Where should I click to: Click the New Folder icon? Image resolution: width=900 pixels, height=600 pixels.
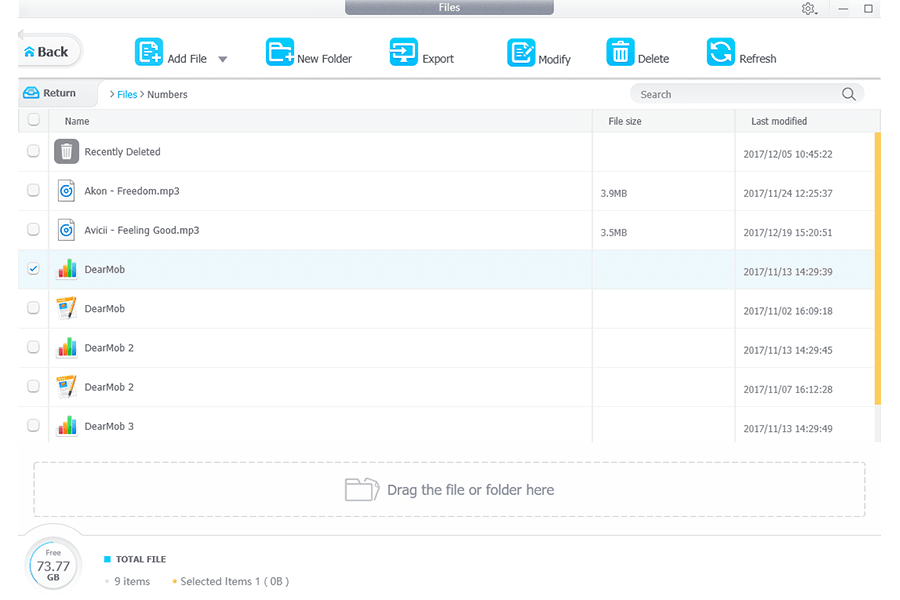[x=280, y=52]
